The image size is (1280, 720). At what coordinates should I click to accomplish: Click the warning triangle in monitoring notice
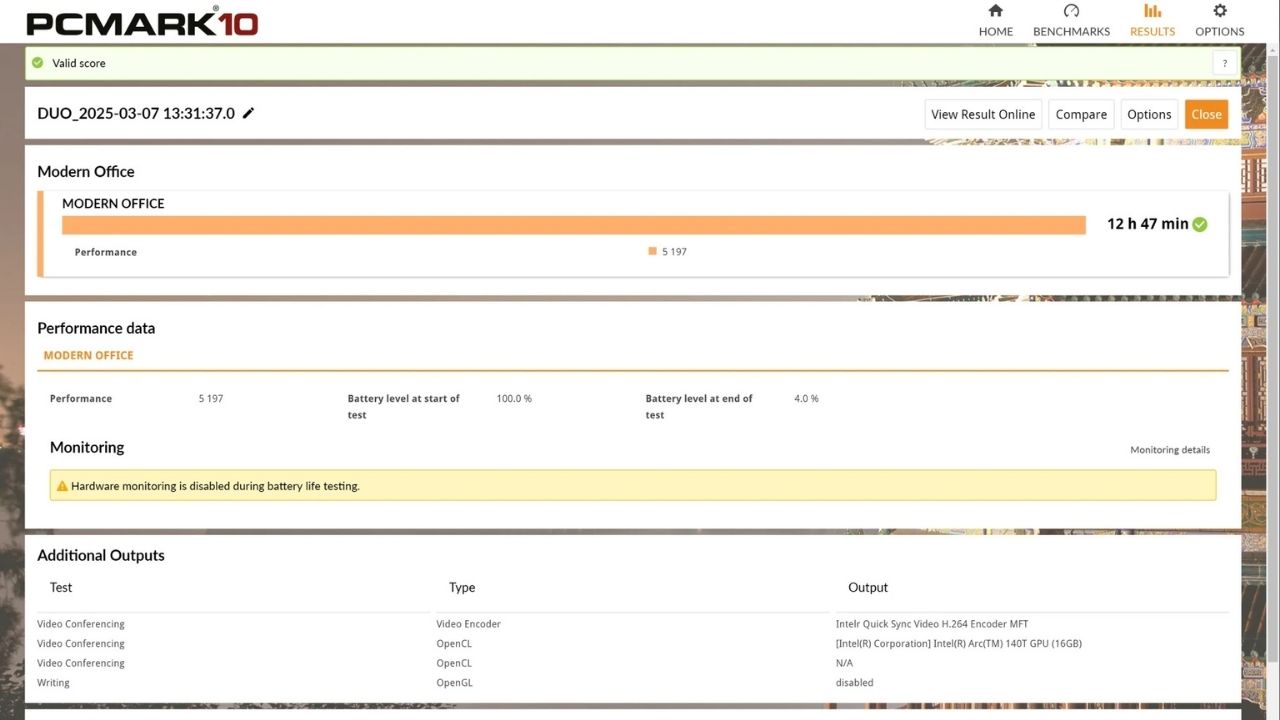(62, 486)
